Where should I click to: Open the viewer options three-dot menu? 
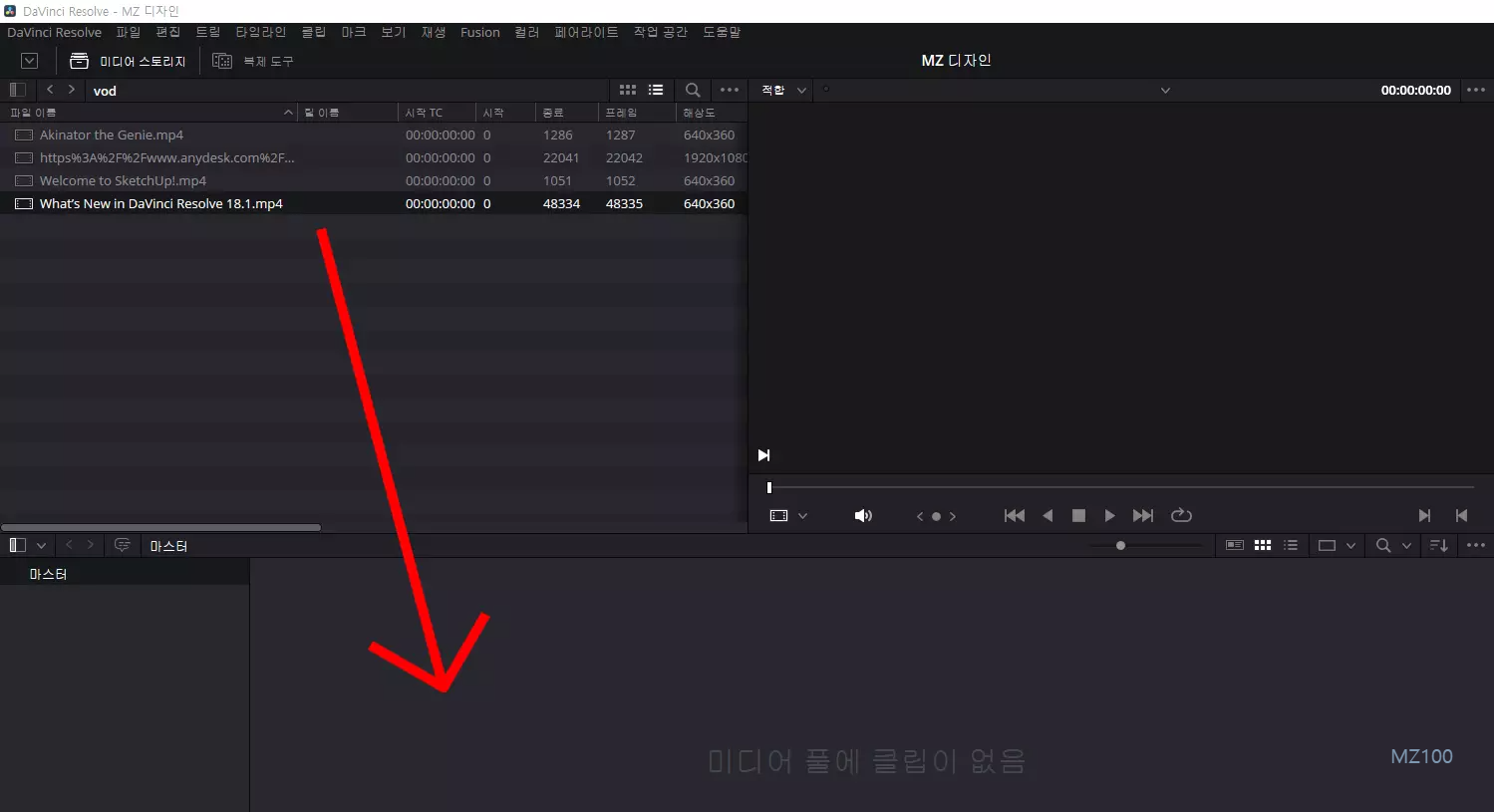click(1476, 90)
